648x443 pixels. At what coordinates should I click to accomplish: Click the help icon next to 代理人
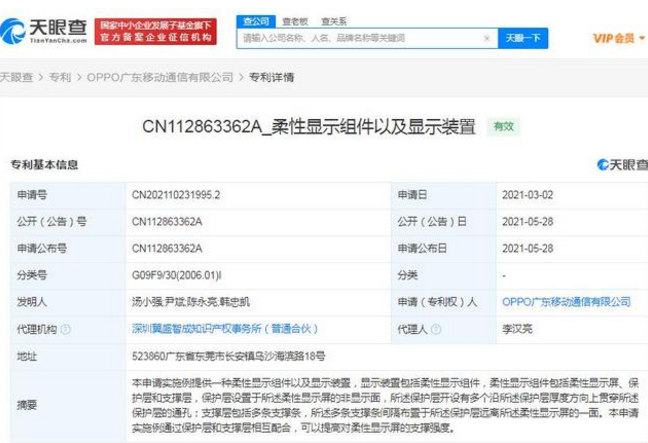pos(436,329)
